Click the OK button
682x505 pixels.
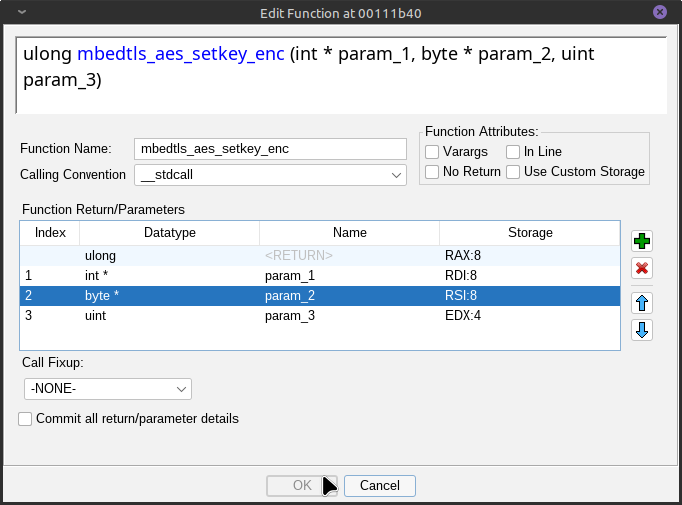click(x=302, y=485)
